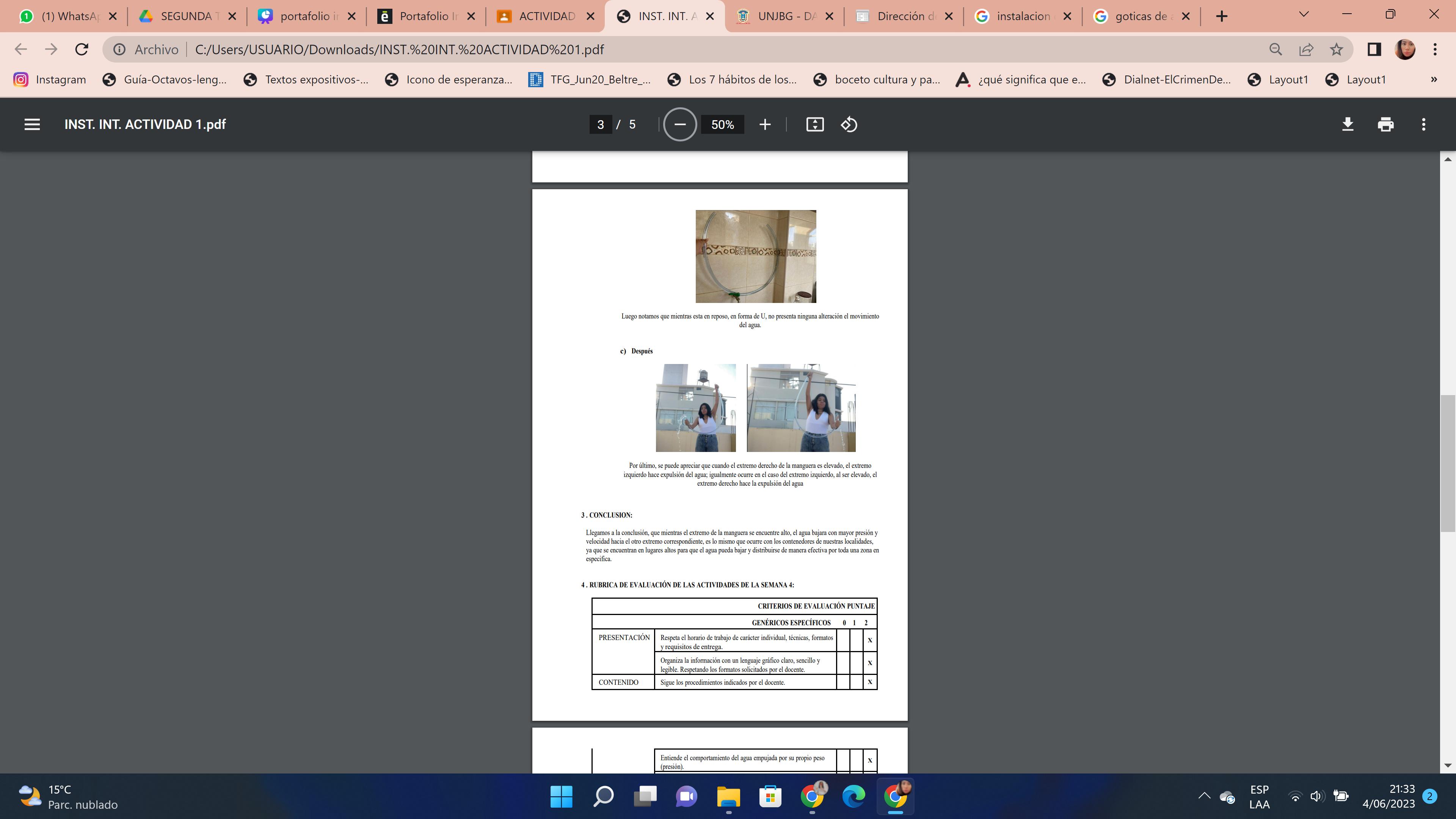Open Los 7 hábitos bookmark
The height and width of the screenshot is (819, 1456).
click(732, 80)
